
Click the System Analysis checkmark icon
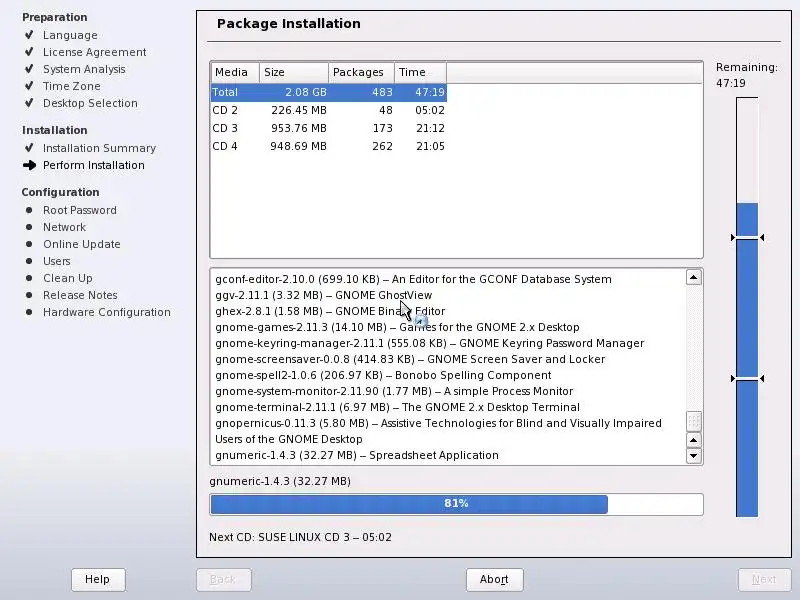[x=29, y=68]
